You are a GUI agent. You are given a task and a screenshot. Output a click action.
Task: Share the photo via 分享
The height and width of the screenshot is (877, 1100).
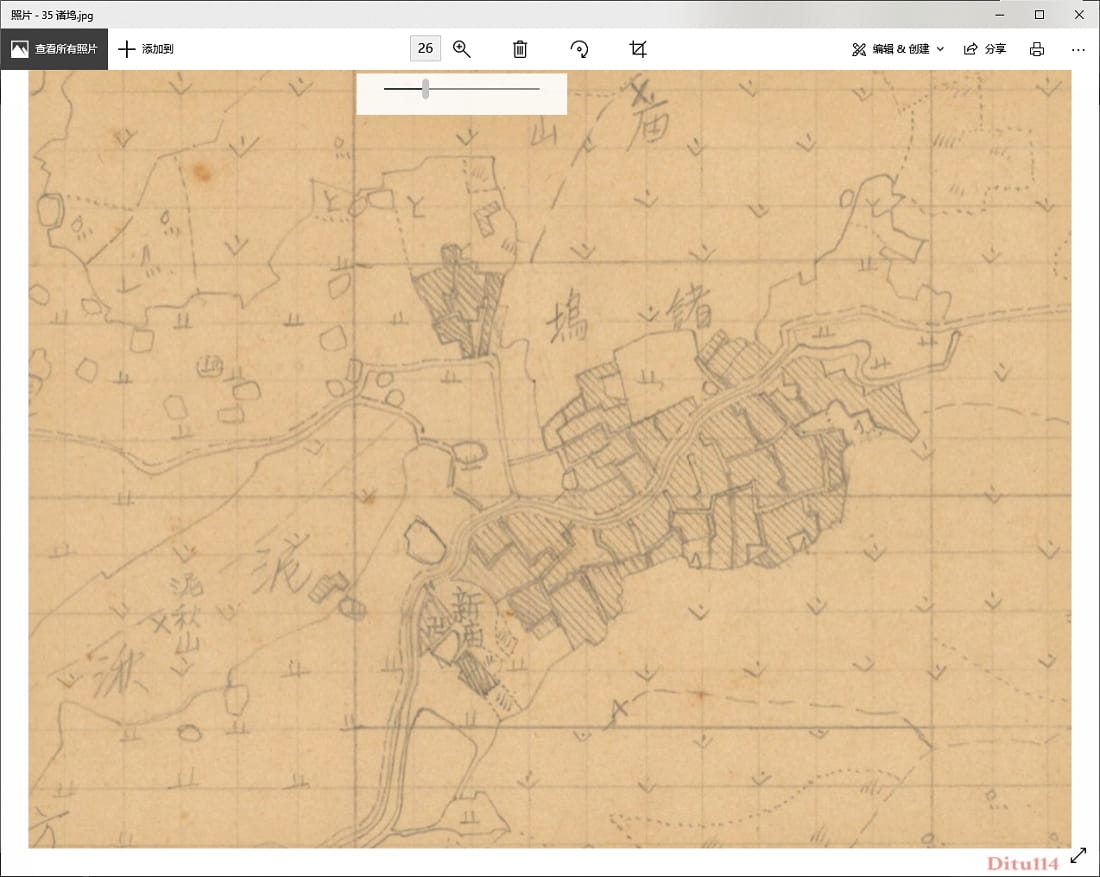coord(984,49)
